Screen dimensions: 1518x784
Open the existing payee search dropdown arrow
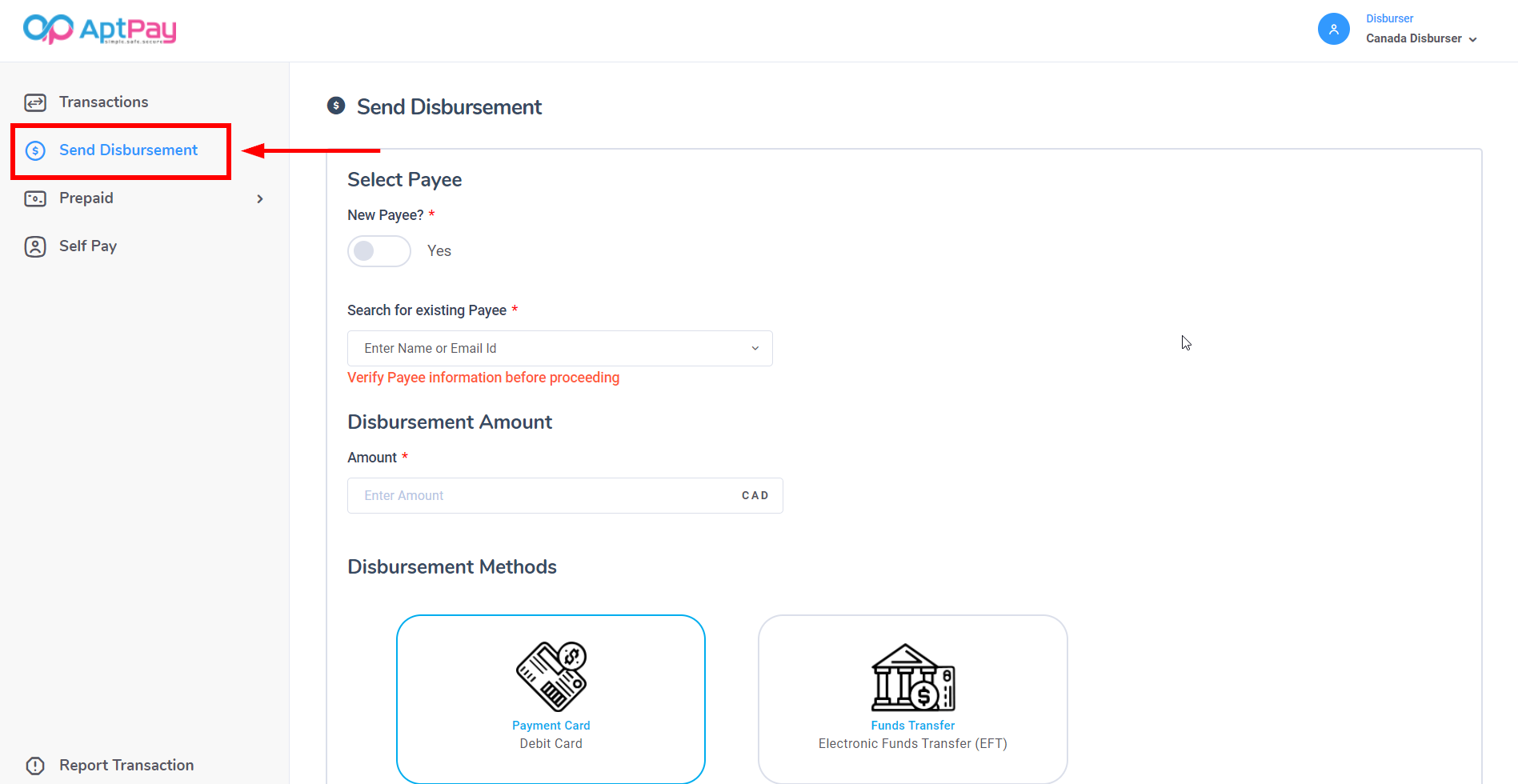tap(755, 349)
